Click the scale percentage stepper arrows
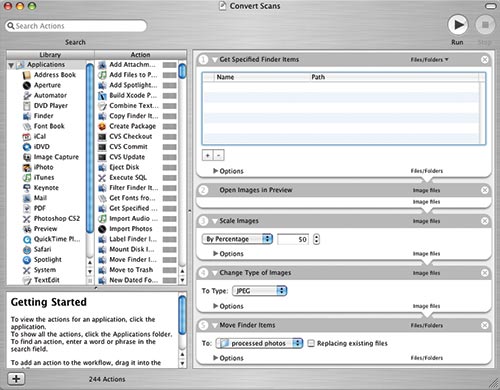 316,239
